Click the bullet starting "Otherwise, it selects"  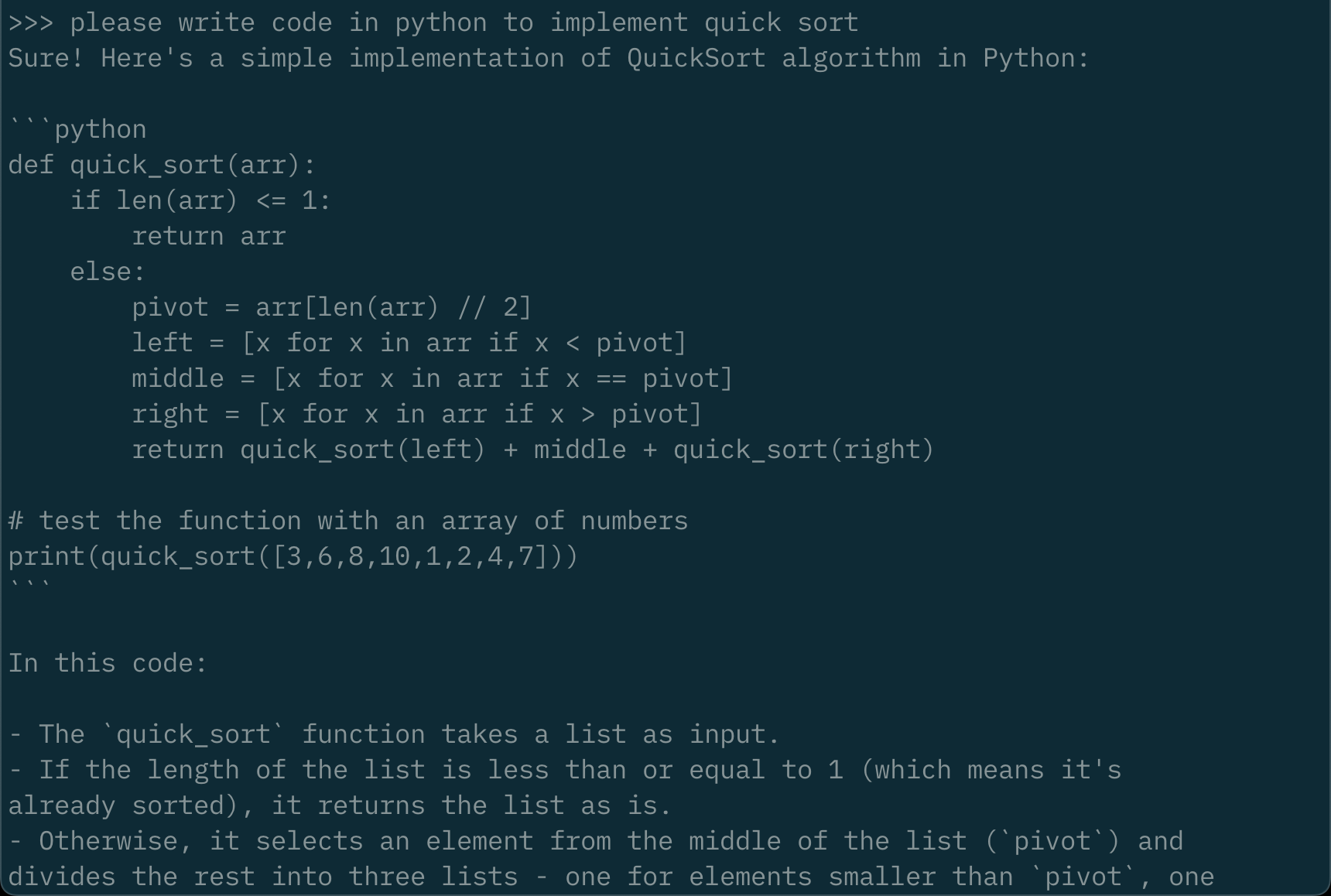pyautogui.click(x=596, y=841)
